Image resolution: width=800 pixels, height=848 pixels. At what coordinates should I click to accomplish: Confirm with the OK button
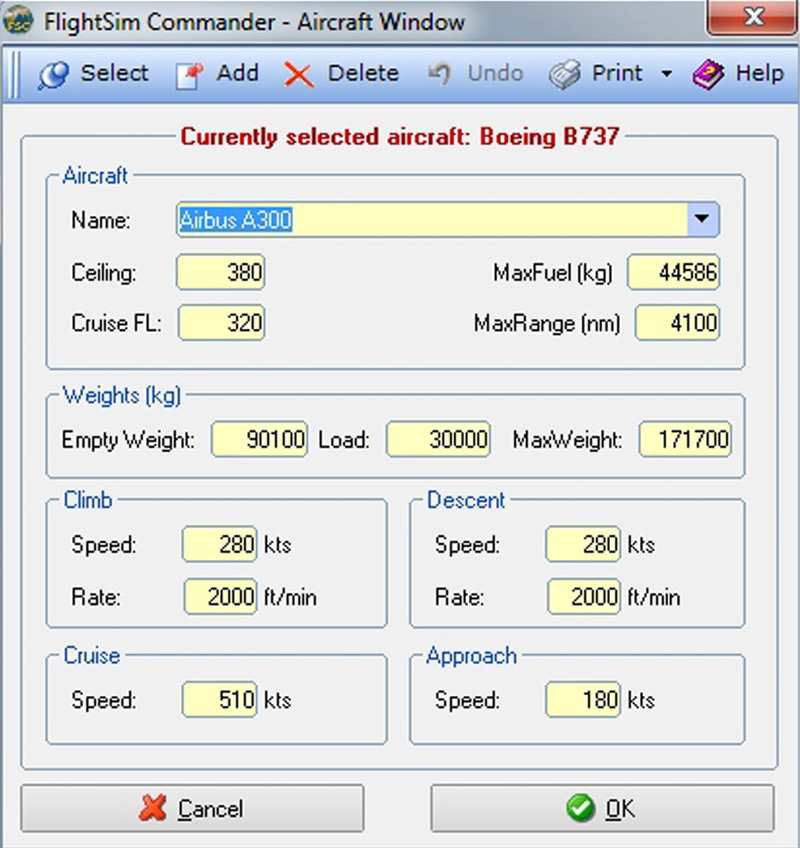[602, 809]
